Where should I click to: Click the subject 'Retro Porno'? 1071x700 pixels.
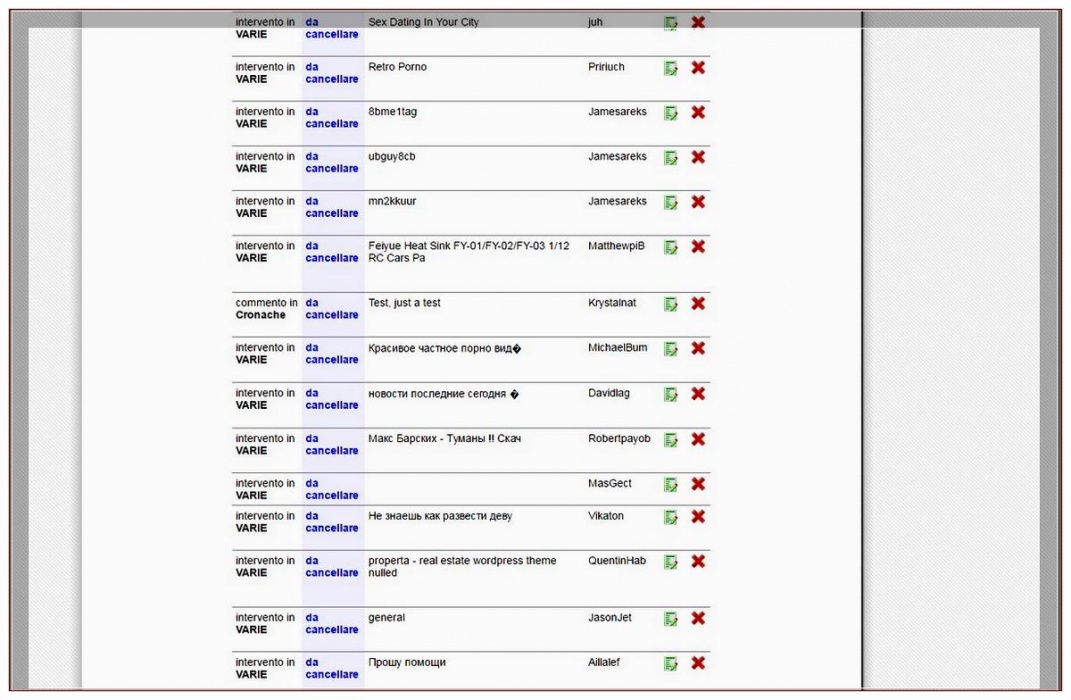pyautogui.click(x=398, y=67)
